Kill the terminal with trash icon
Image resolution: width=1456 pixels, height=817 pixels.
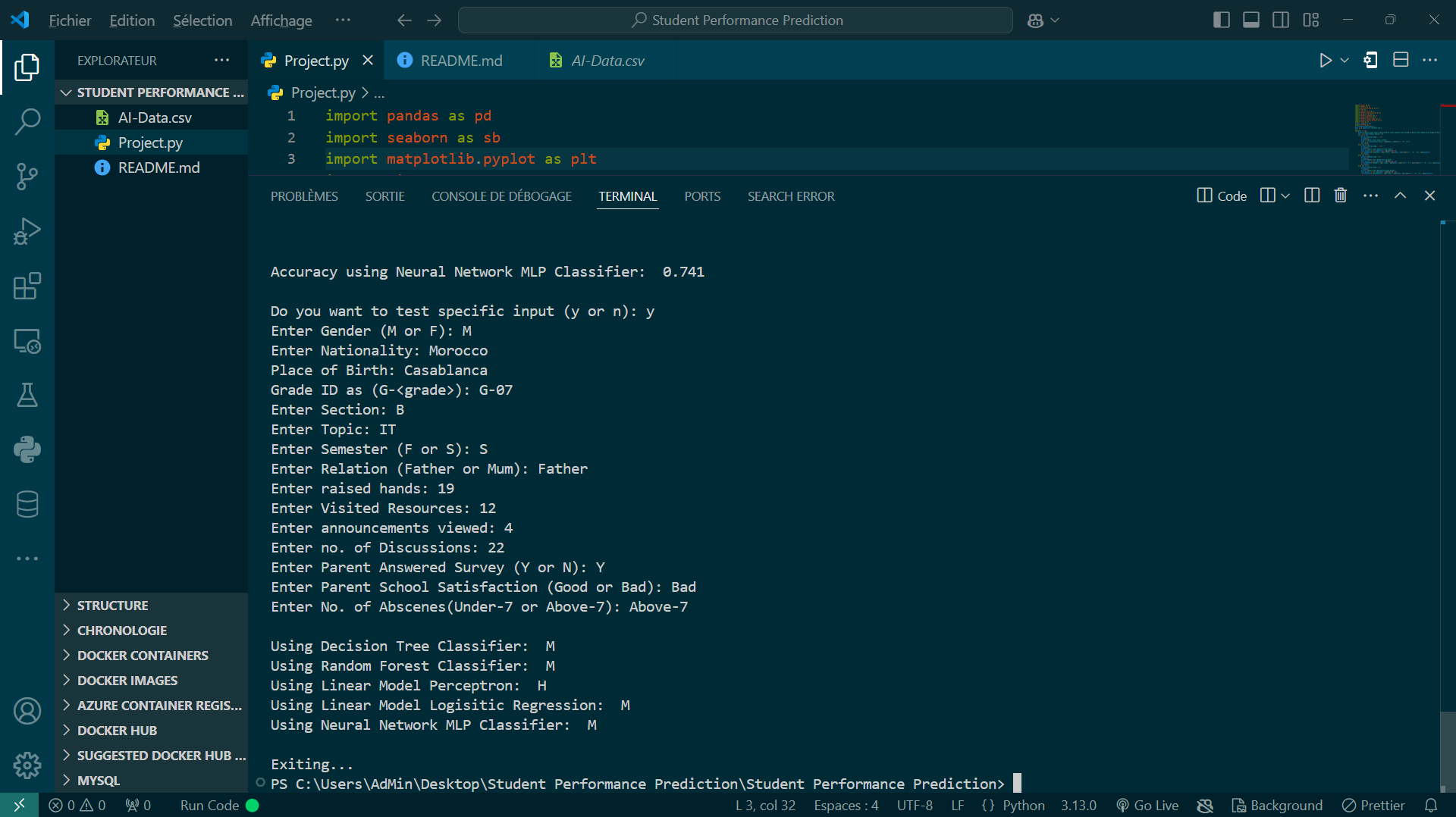[x=1341, y=196]
